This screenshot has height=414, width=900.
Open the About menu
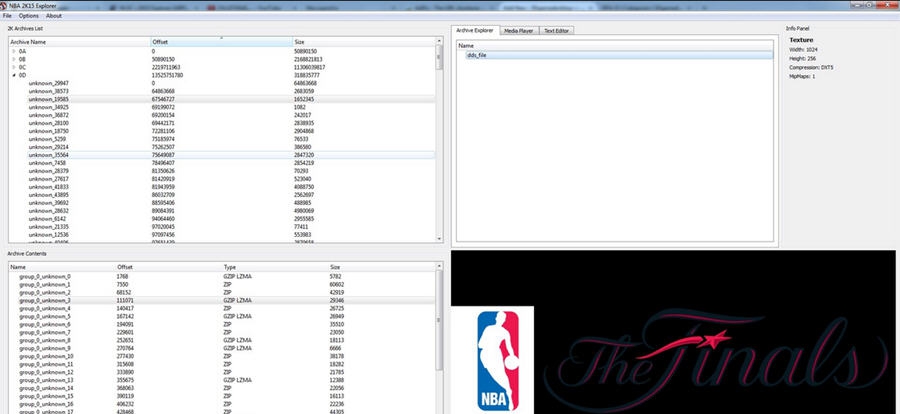(x=54, y=16)
